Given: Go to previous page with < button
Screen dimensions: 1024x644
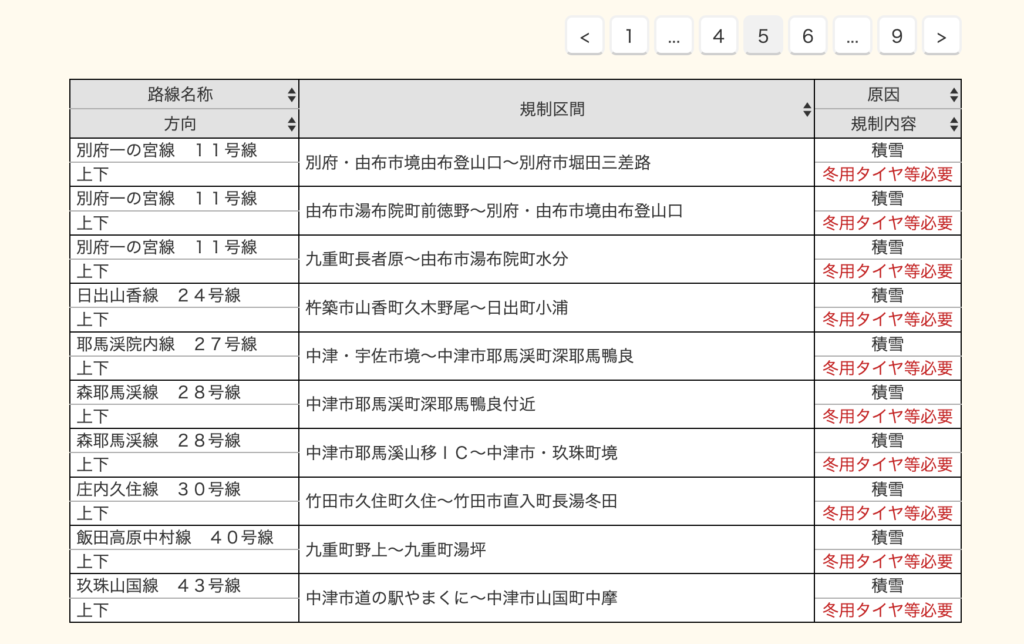Looking at the screenshot, I should (x=584, y=37).
